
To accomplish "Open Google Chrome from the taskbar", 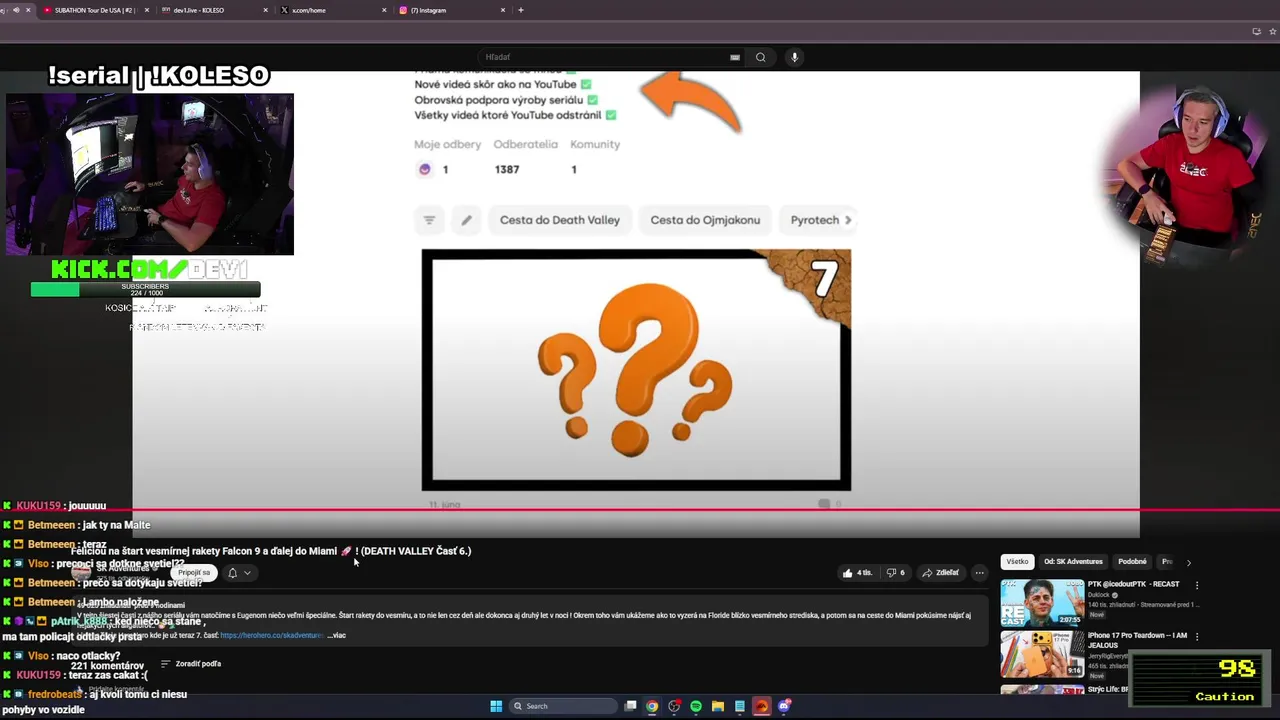I will pos(652,706).
